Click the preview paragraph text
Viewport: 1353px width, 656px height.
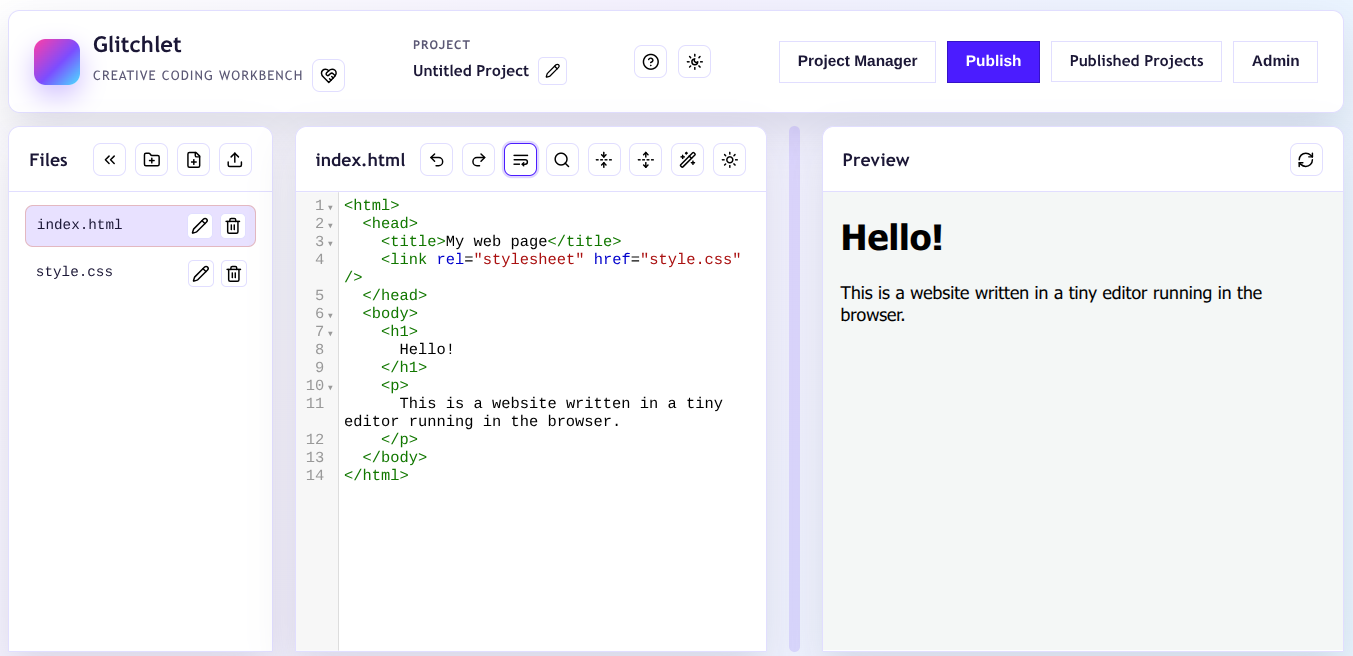(1051, 304)
